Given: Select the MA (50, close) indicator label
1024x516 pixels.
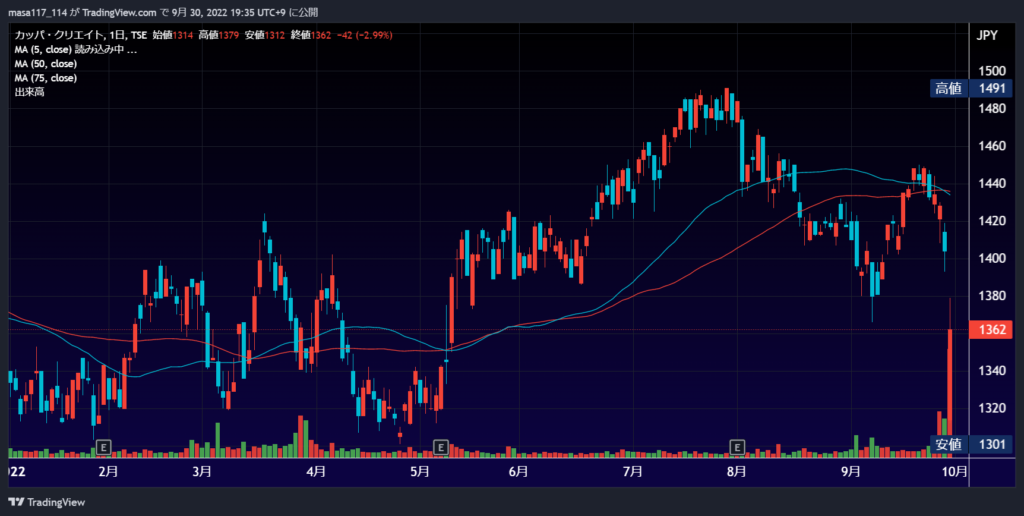Looking at the screenshot, I should pos(46,64).
